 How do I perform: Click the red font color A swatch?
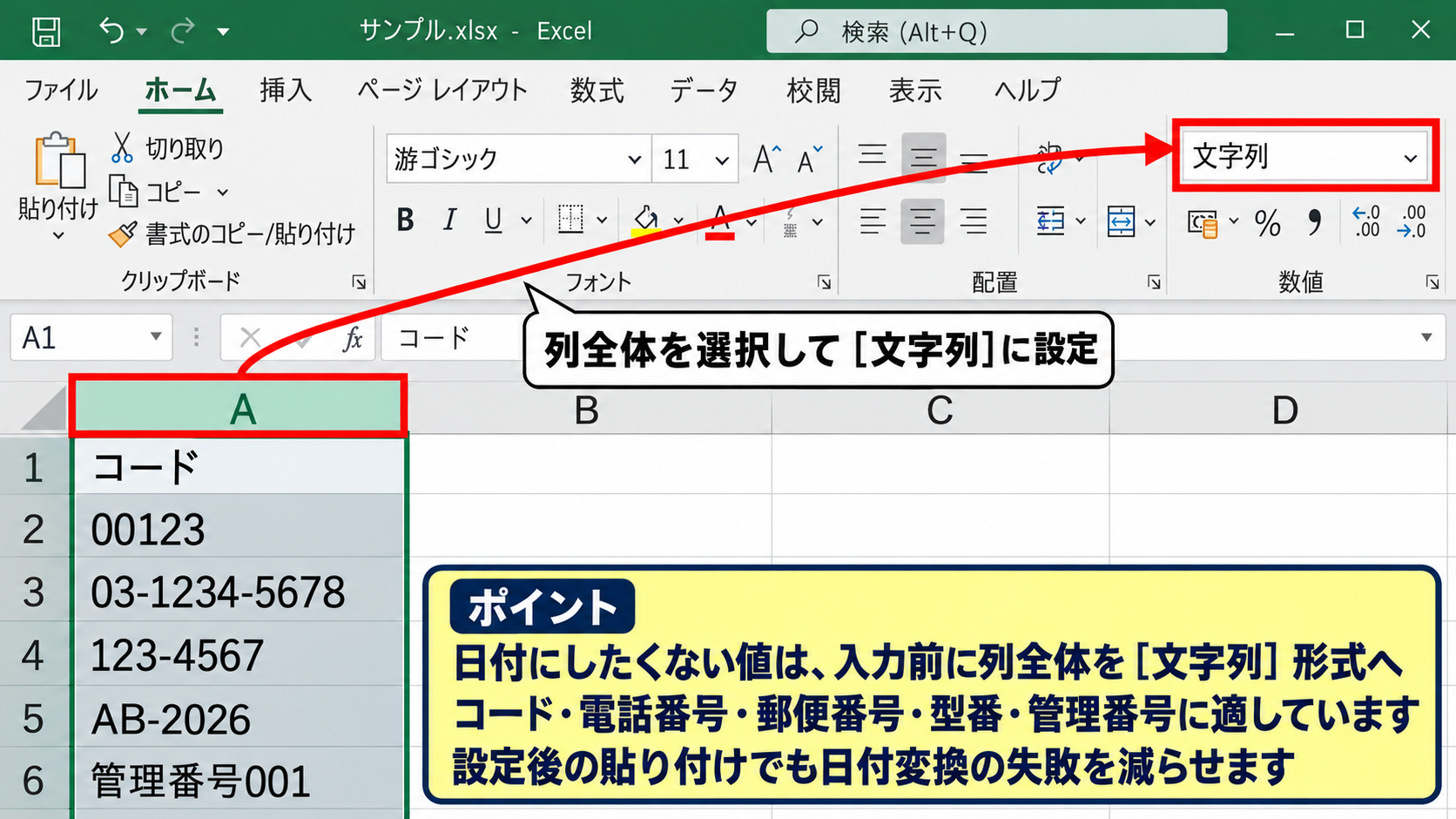click(720, 220)
